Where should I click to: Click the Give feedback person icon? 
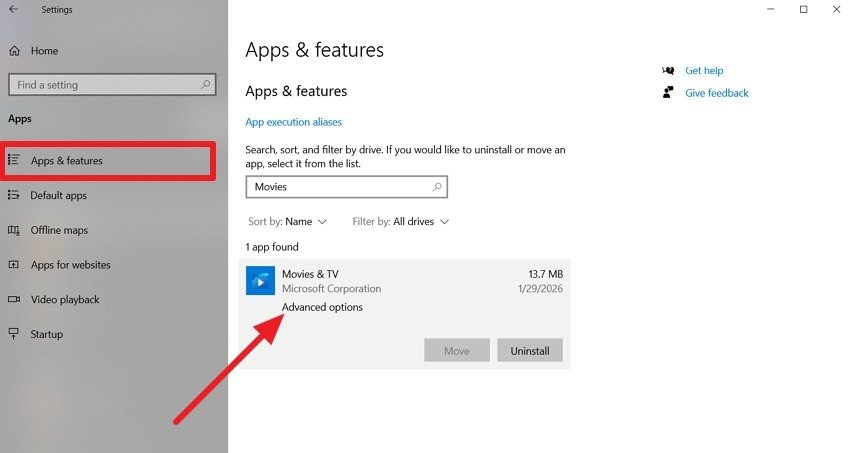[x=668, y=93]
